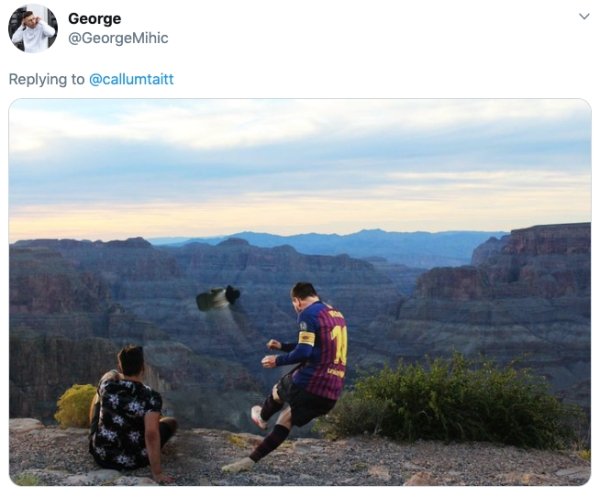Expand the tweet options chevron
The image size is (600, 497).
point(584,16)
